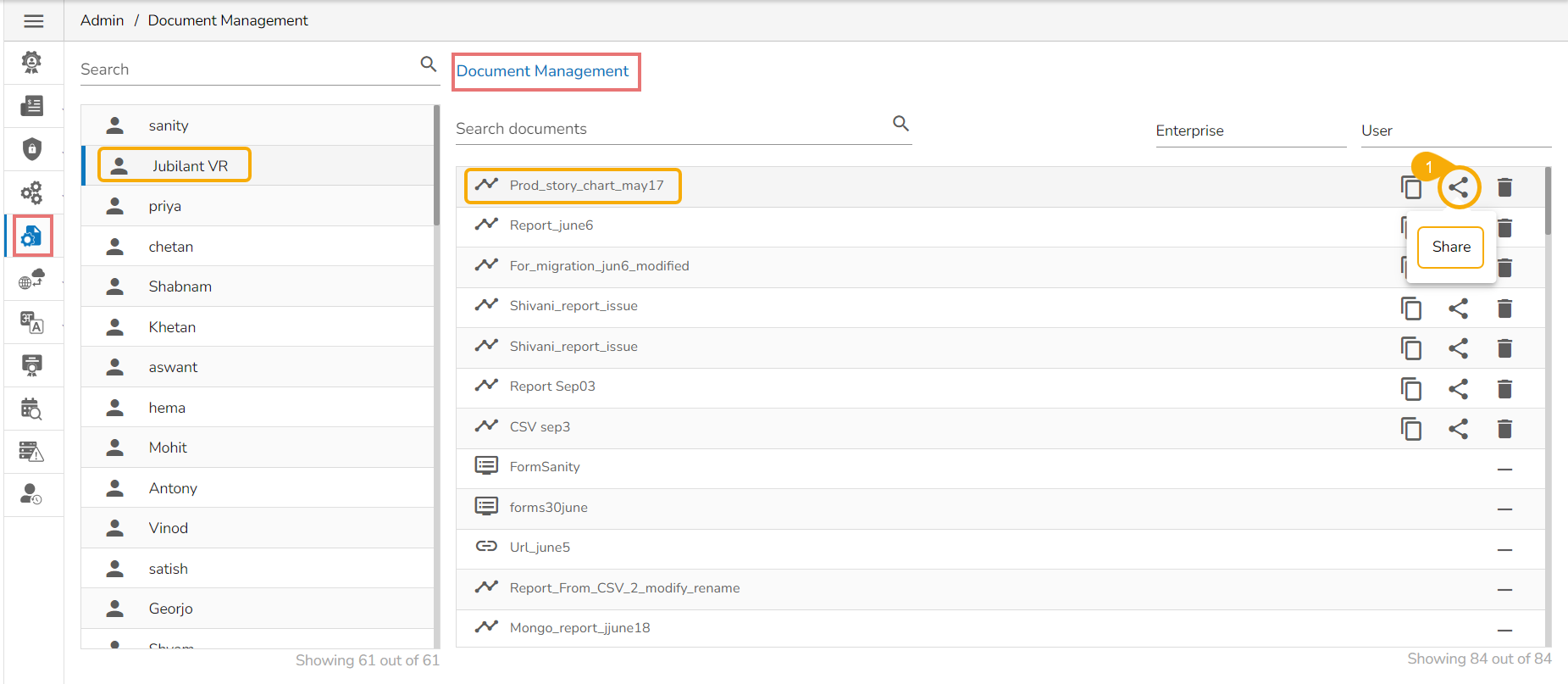
Task: Switch to the User tab
Action: (x=1377, y=131)
